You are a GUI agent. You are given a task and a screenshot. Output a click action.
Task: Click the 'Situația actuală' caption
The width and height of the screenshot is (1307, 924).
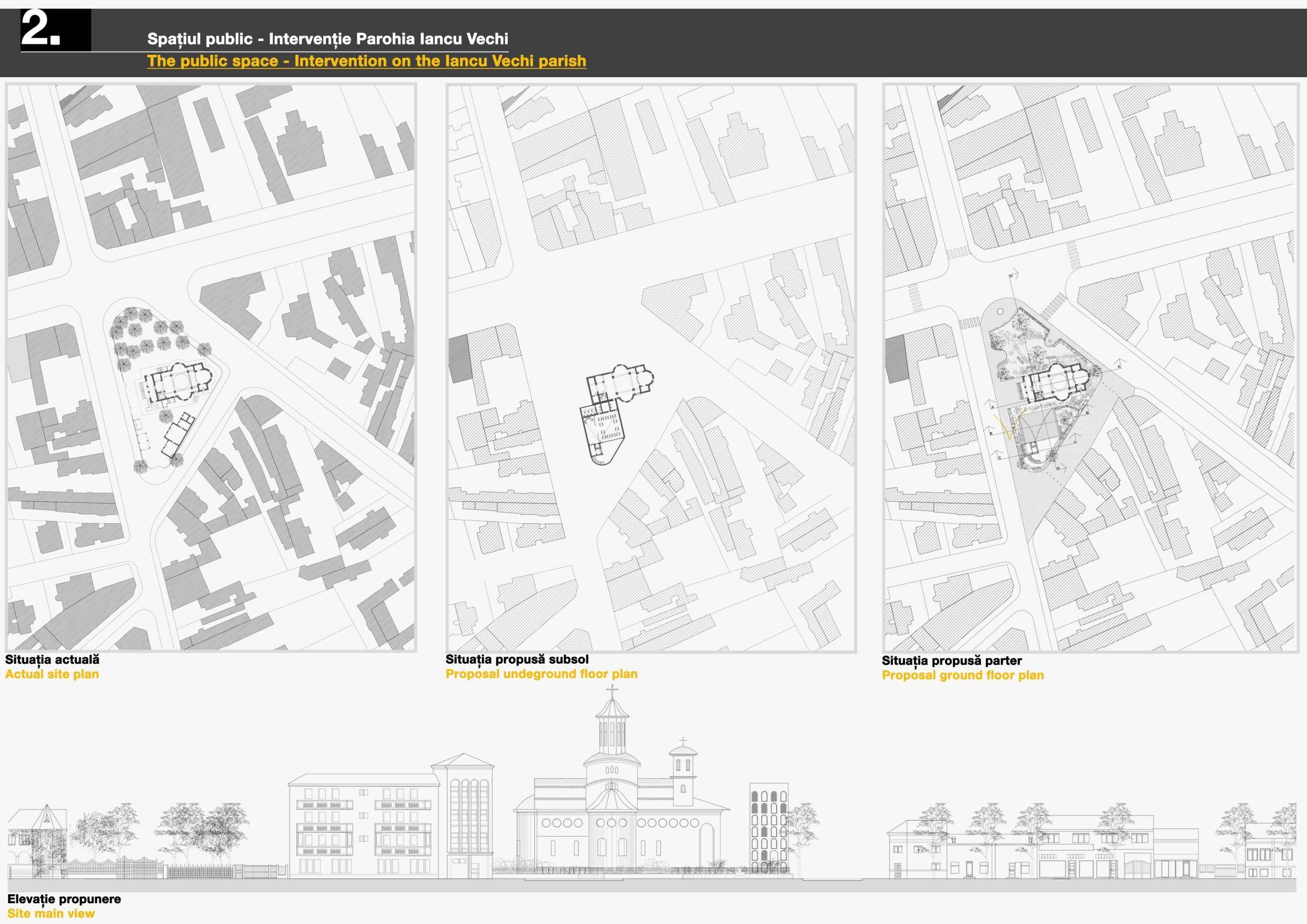point(52,659)
